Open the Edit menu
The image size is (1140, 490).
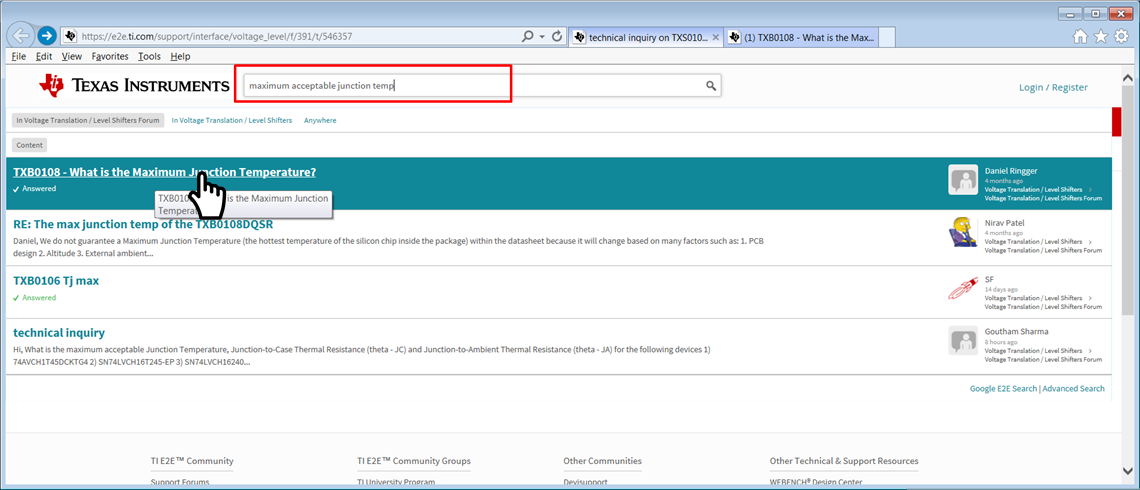coord(44,56)
